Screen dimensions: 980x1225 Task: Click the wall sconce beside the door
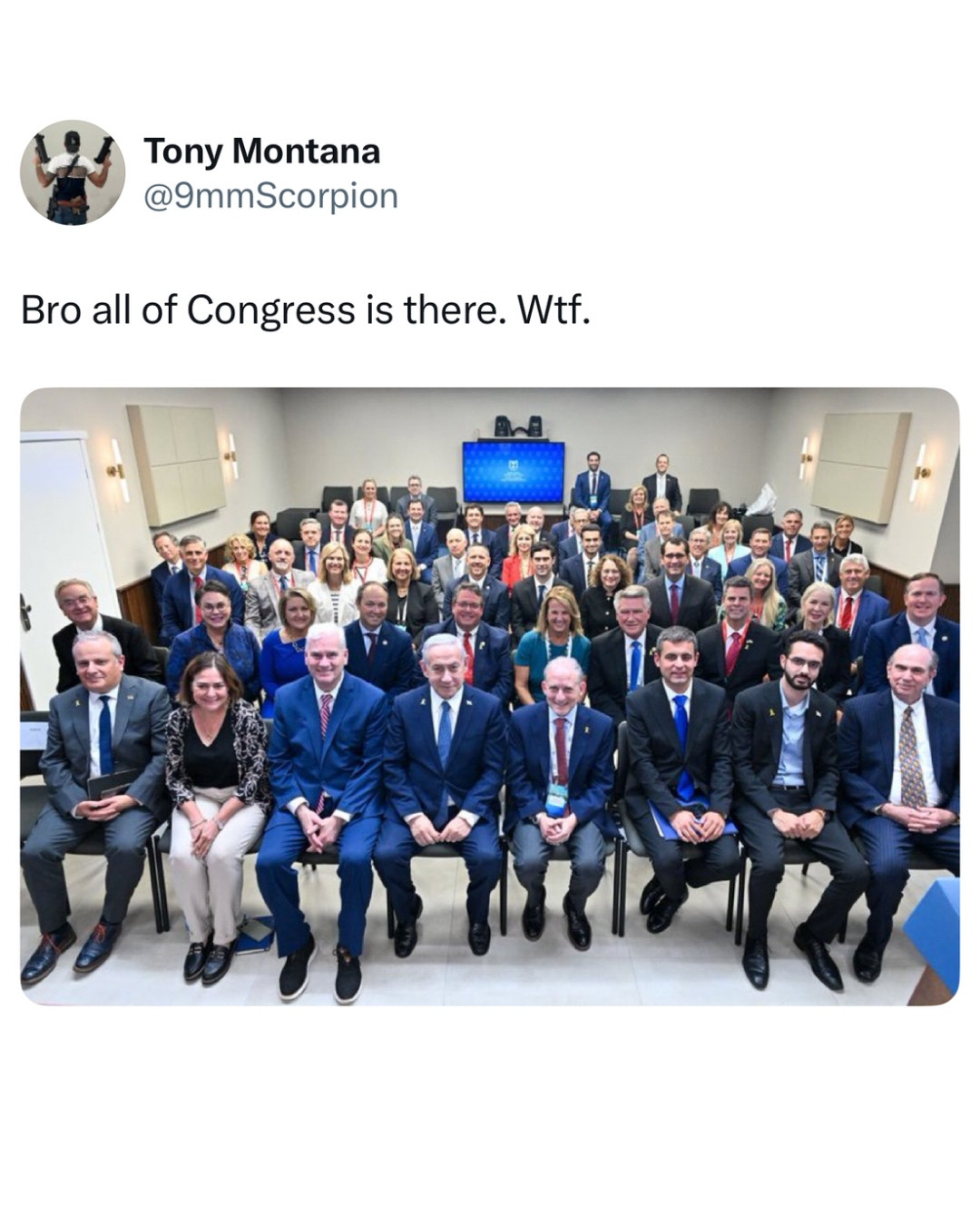[x=118, y=470]
